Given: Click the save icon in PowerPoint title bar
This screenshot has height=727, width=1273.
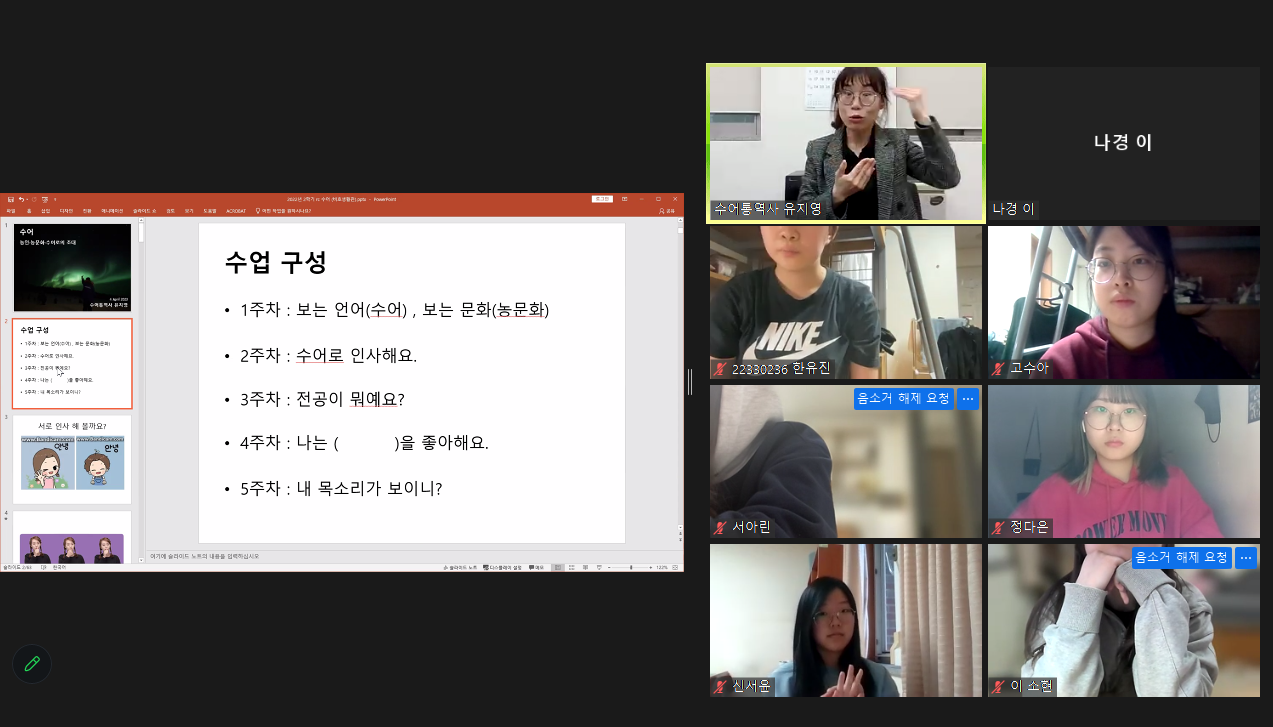Looking at the screenshot, I should point(10,200).
